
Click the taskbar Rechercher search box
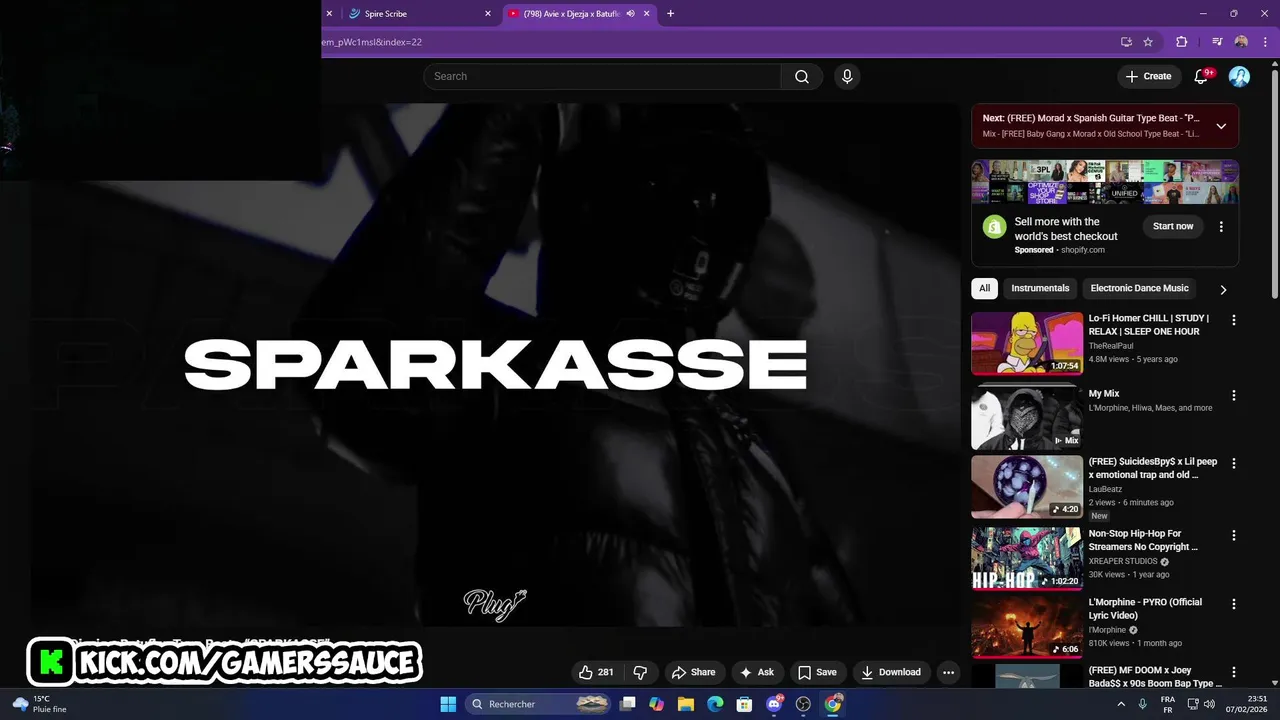point(540,704)
